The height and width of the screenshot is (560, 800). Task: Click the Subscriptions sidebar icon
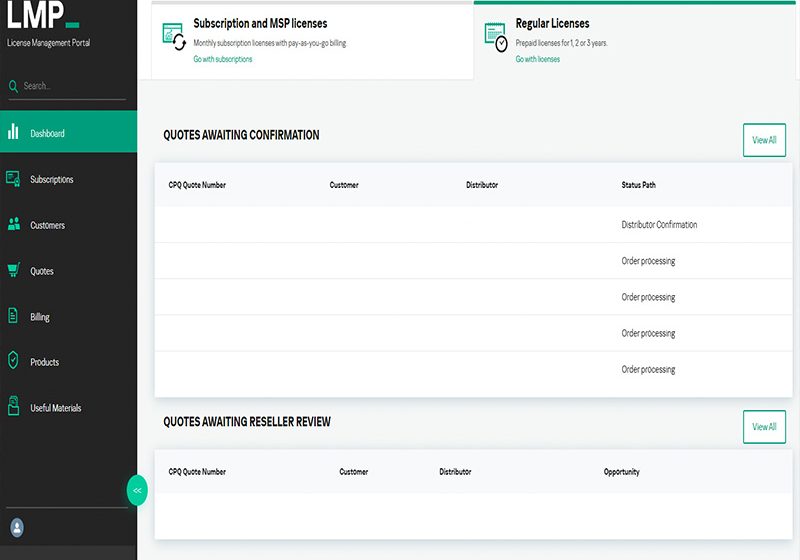click(13, 179)
